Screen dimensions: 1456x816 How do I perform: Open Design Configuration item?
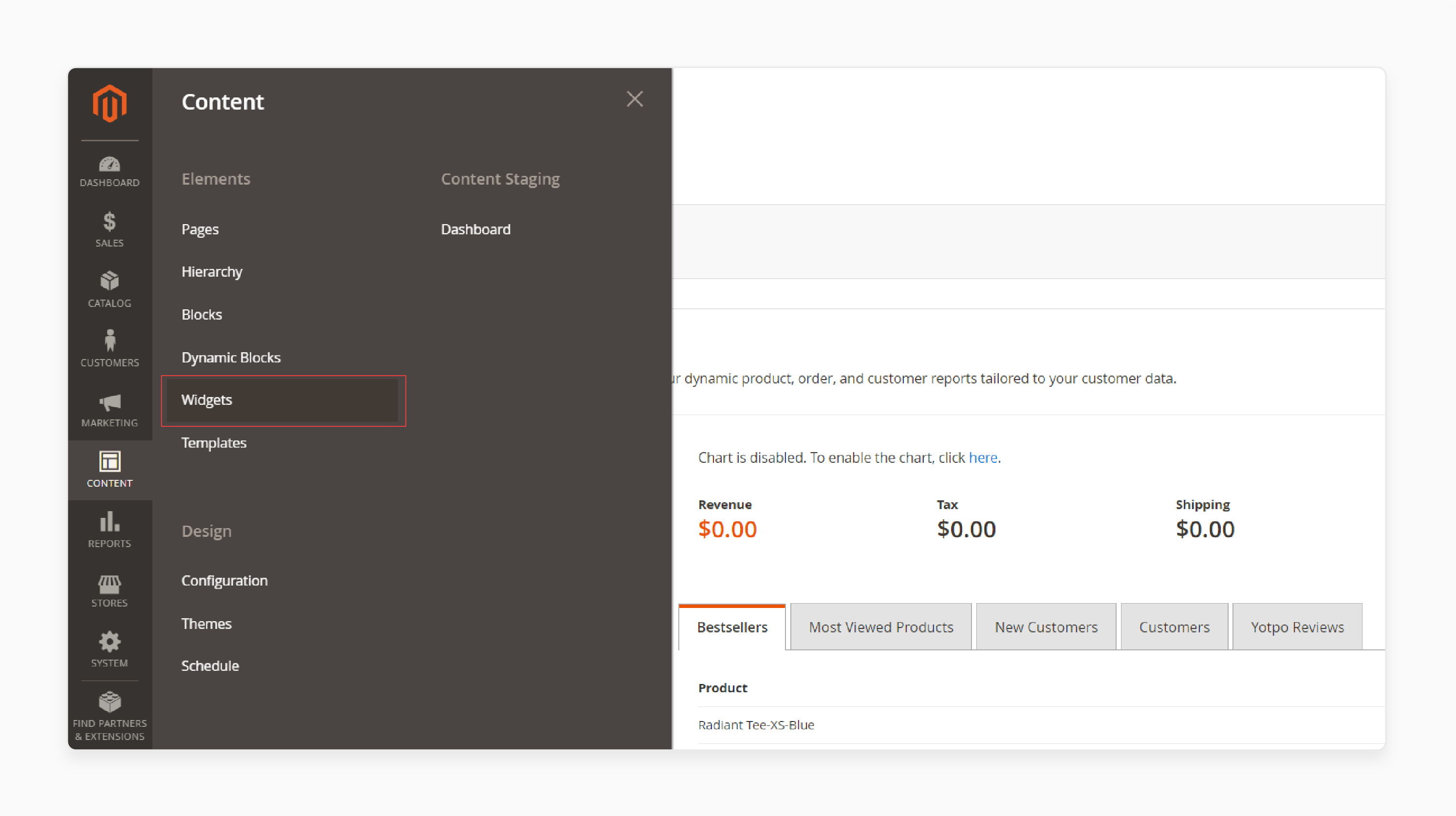coord(224,581)
